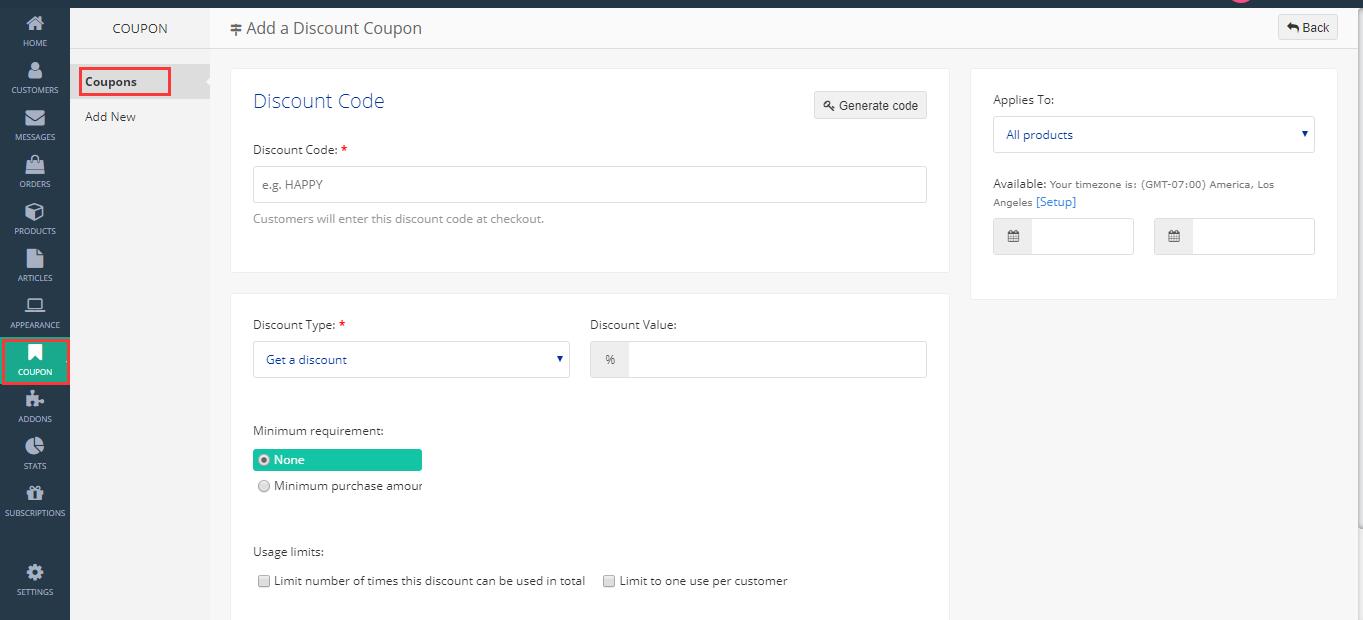Check Limit to one use per customer

[x=609, y=581]
